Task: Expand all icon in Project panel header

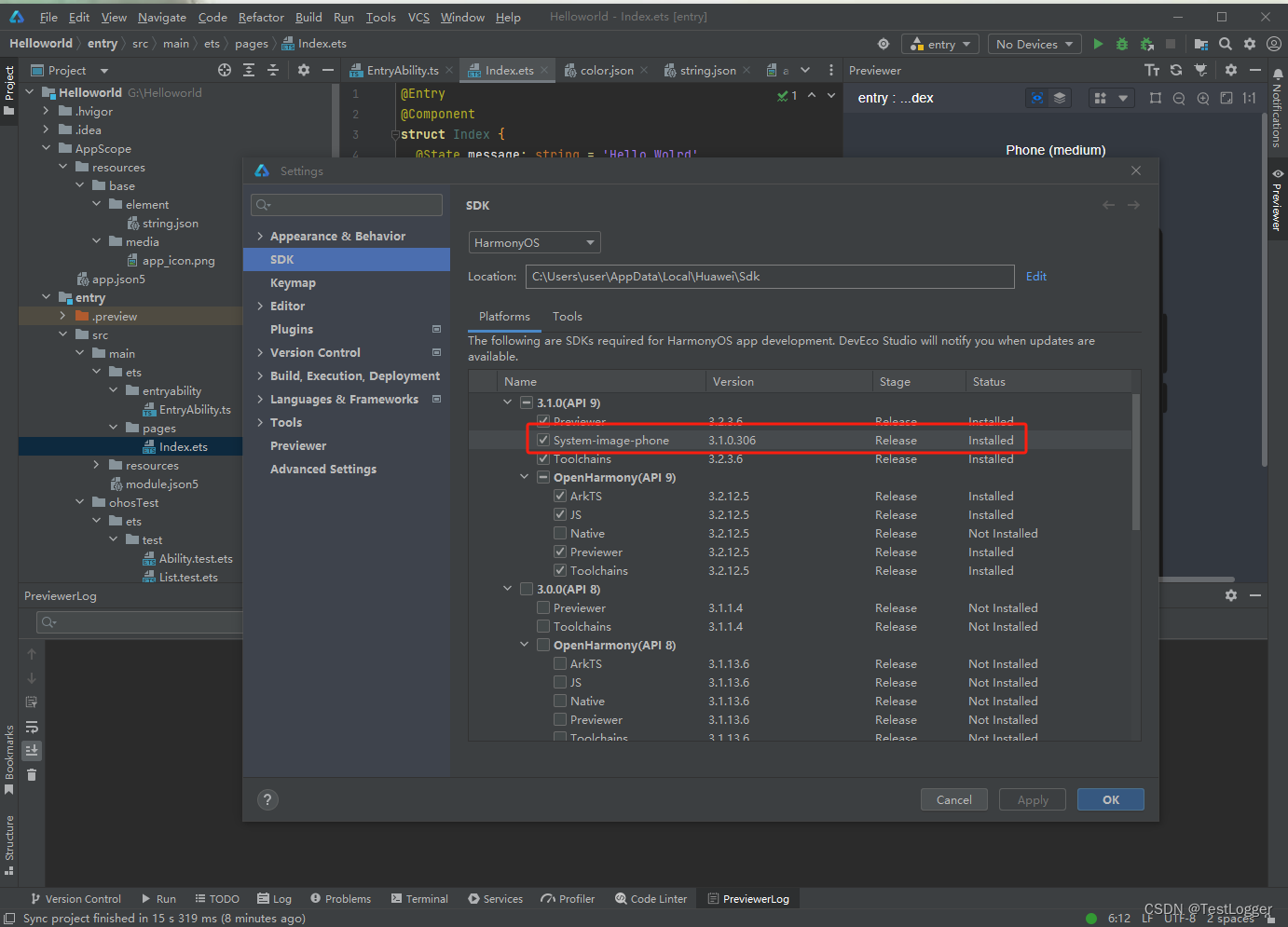Action: 249,70
